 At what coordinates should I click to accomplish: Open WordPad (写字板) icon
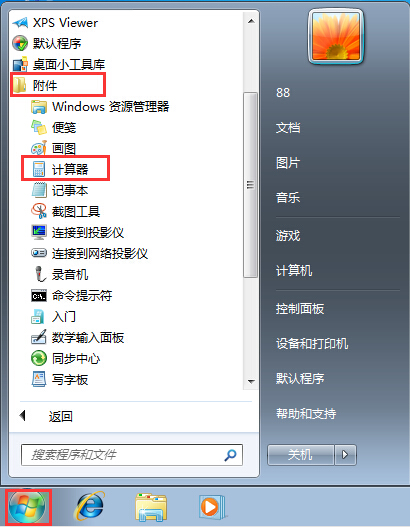[39, 379]
